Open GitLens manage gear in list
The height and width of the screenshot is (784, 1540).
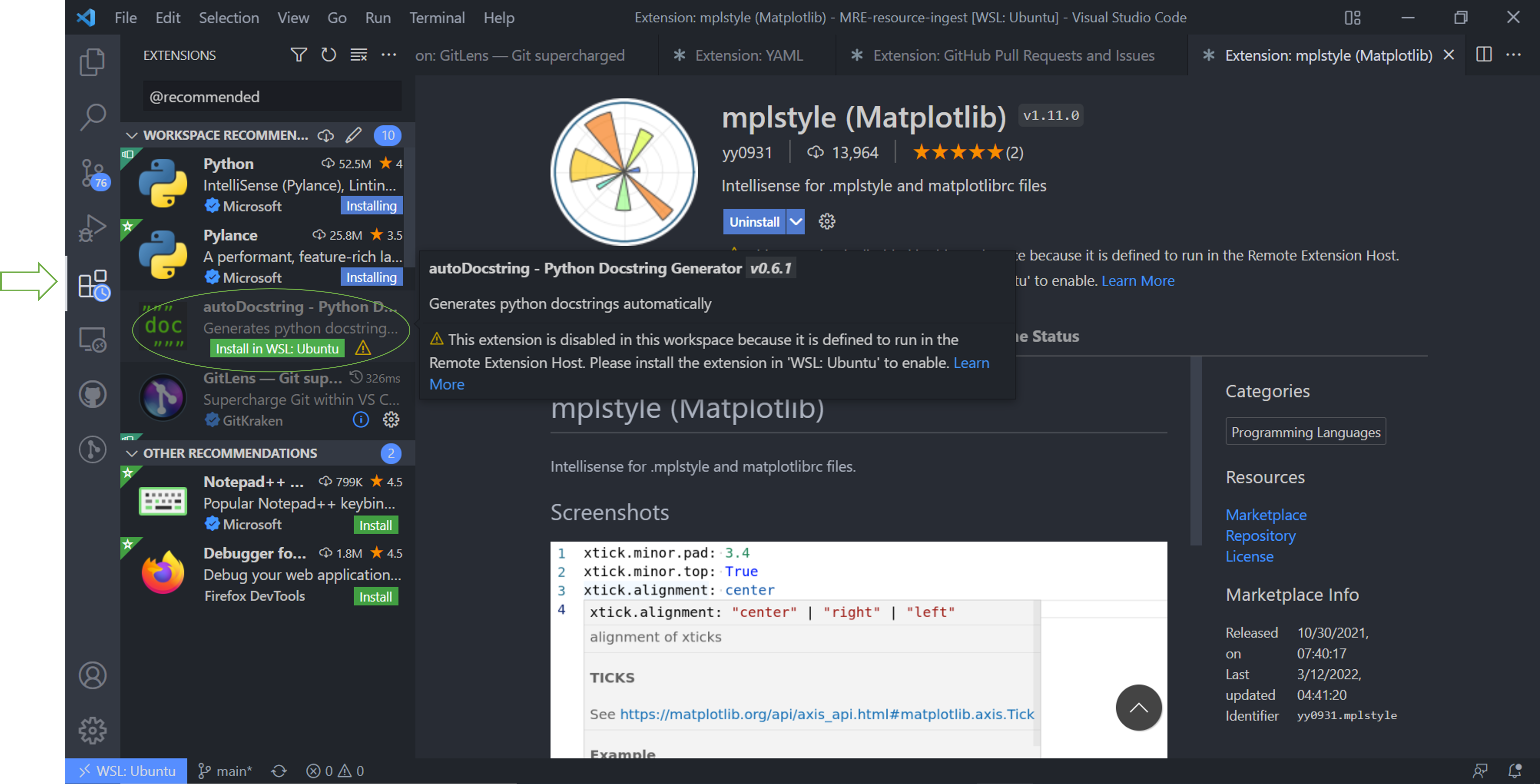pyautogui.click(x=391, y=420)
